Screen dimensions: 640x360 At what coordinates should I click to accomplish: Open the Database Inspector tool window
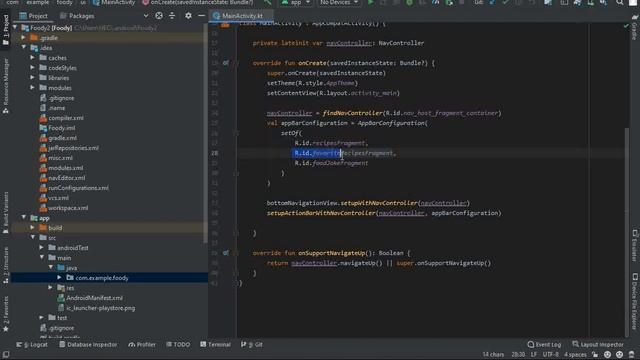pos(88,344)
